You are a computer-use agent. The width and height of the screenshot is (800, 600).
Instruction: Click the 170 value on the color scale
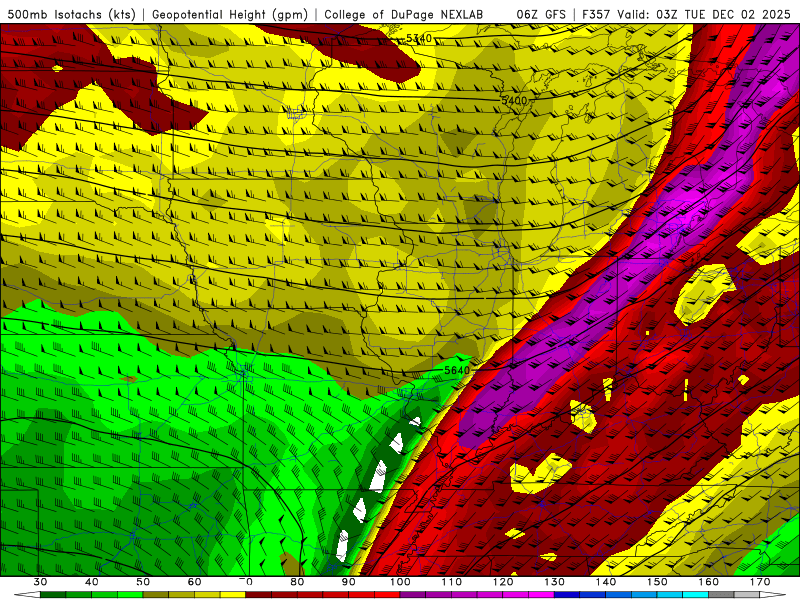[x=760, y=582]
